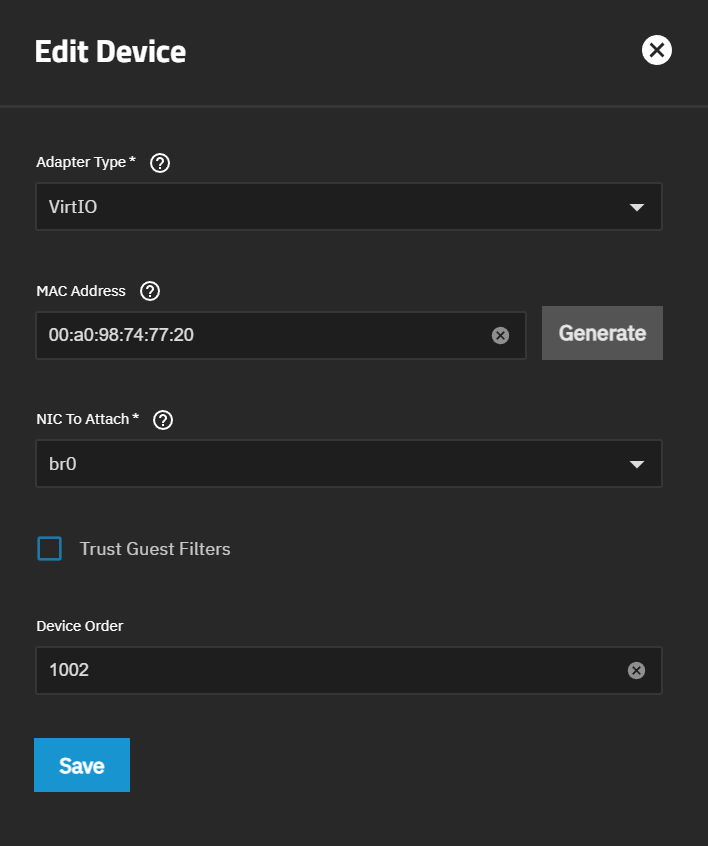This screenshot has height=846, width=708.
Task: Clear the Device Order value
Action: pos(636,670)
